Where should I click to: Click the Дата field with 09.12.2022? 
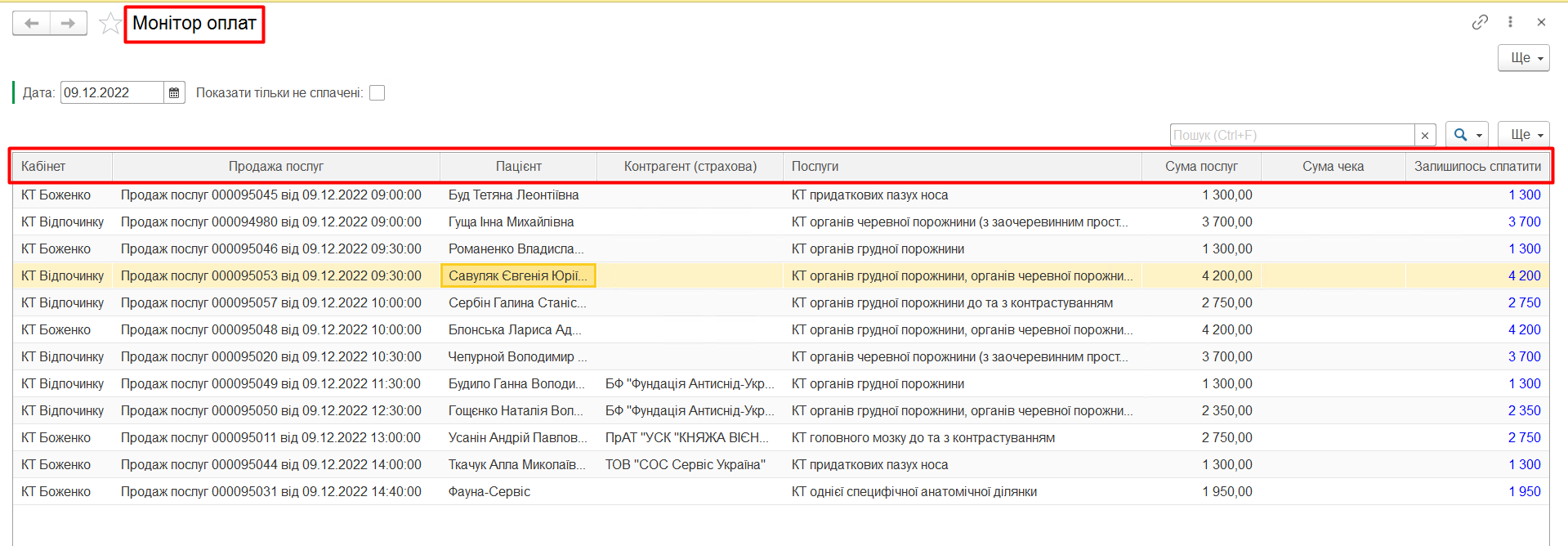pos(111,93)
